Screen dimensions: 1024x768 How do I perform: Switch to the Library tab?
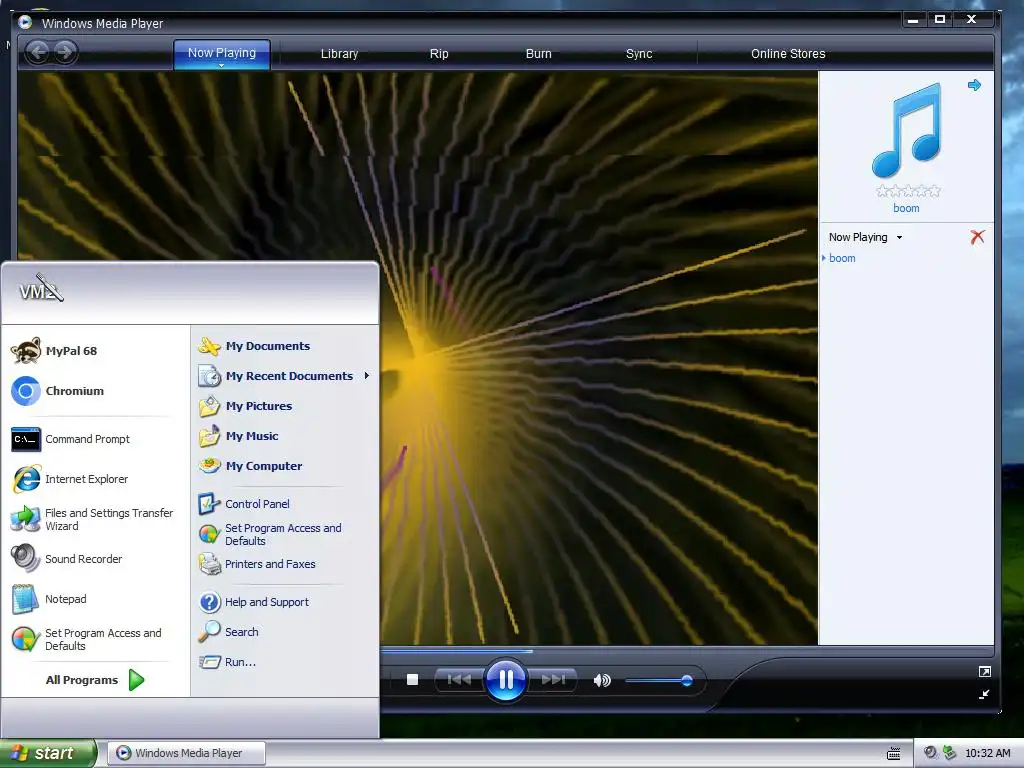(x=339, y=54)
